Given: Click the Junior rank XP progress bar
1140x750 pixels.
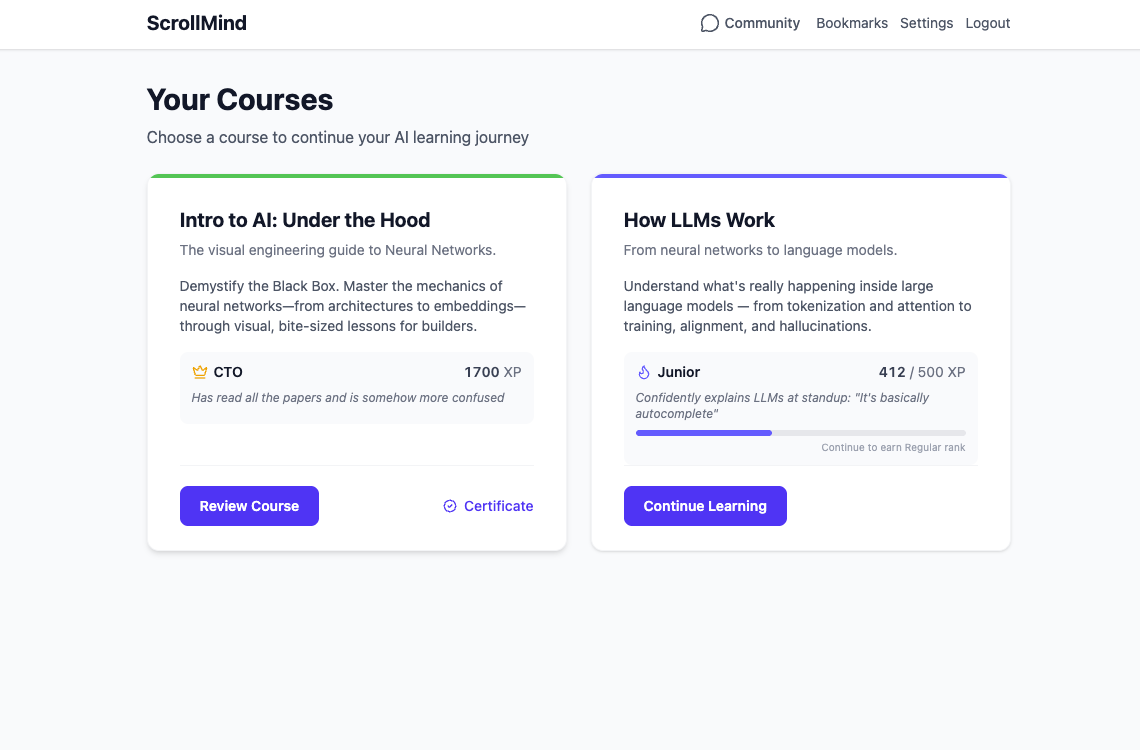Looking at the screenshot, I should tap(800, 432).
